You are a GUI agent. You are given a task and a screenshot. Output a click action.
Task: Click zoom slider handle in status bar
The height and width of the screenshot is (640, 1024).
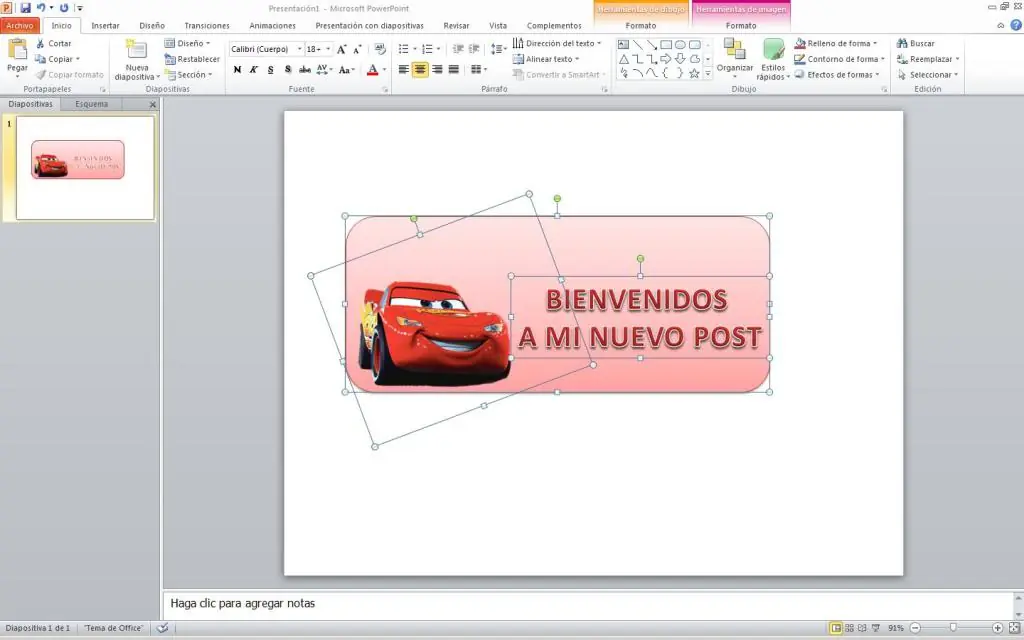pyautogui.click(x=953, y=628)
